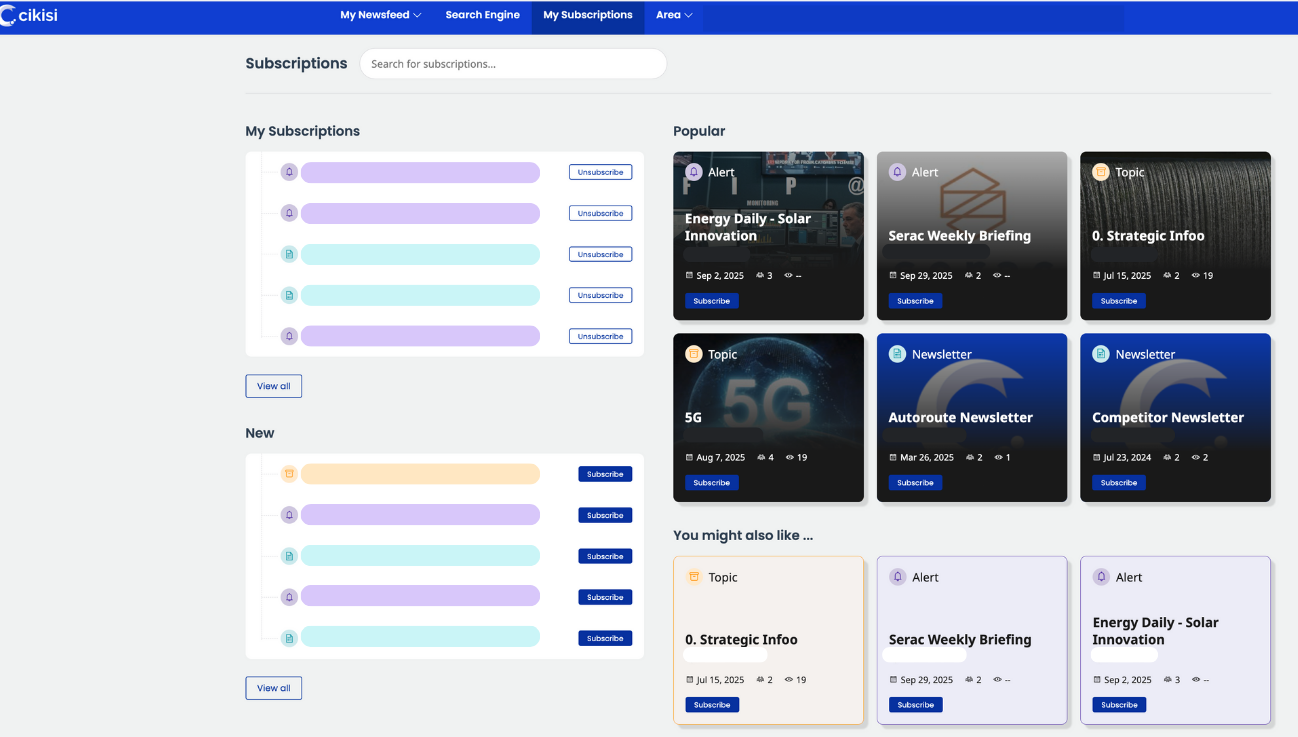Click View all under My Subscriptions

pos(273,386)
